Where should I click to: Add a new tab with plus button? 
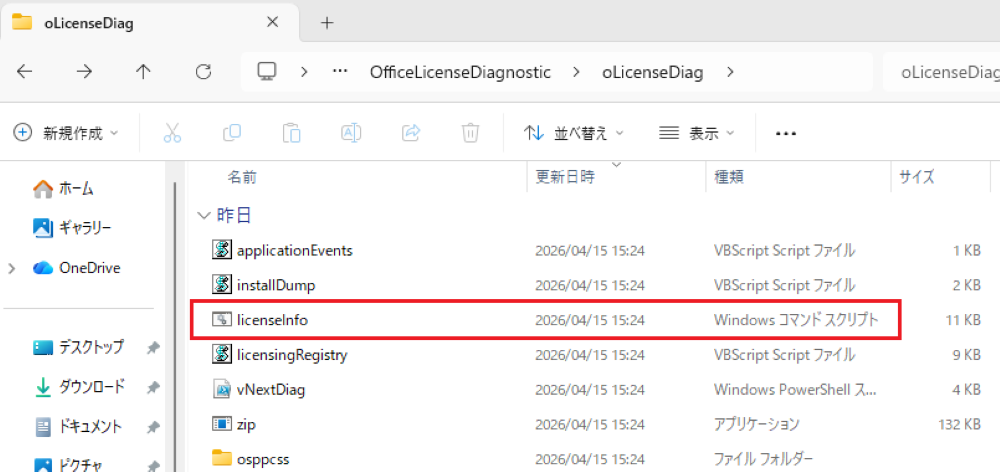click(x=326, y=23)
